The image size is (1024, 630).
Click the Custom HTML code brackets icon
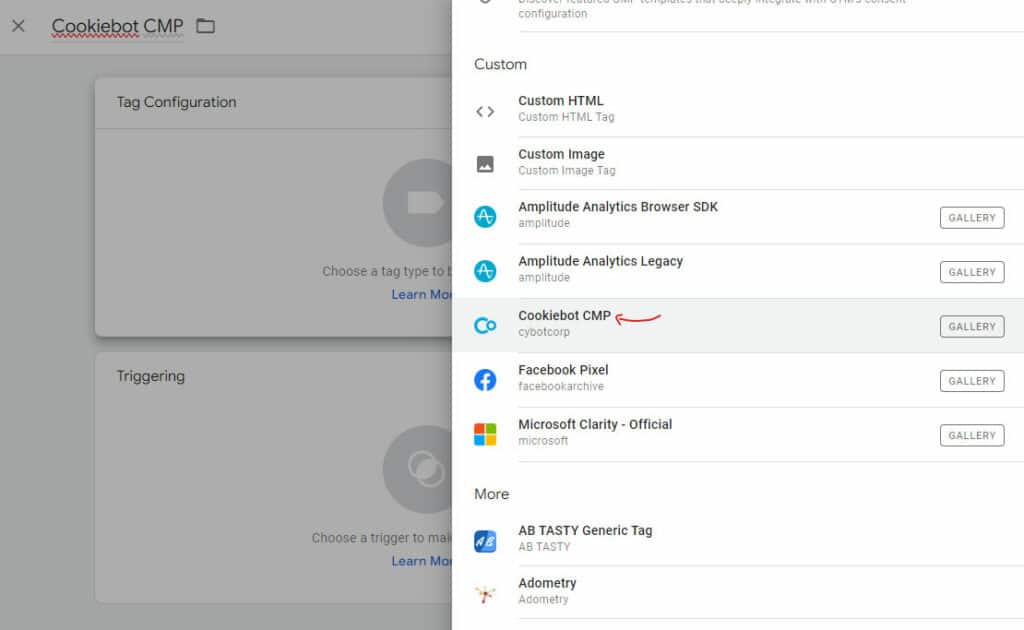(485, 112)
